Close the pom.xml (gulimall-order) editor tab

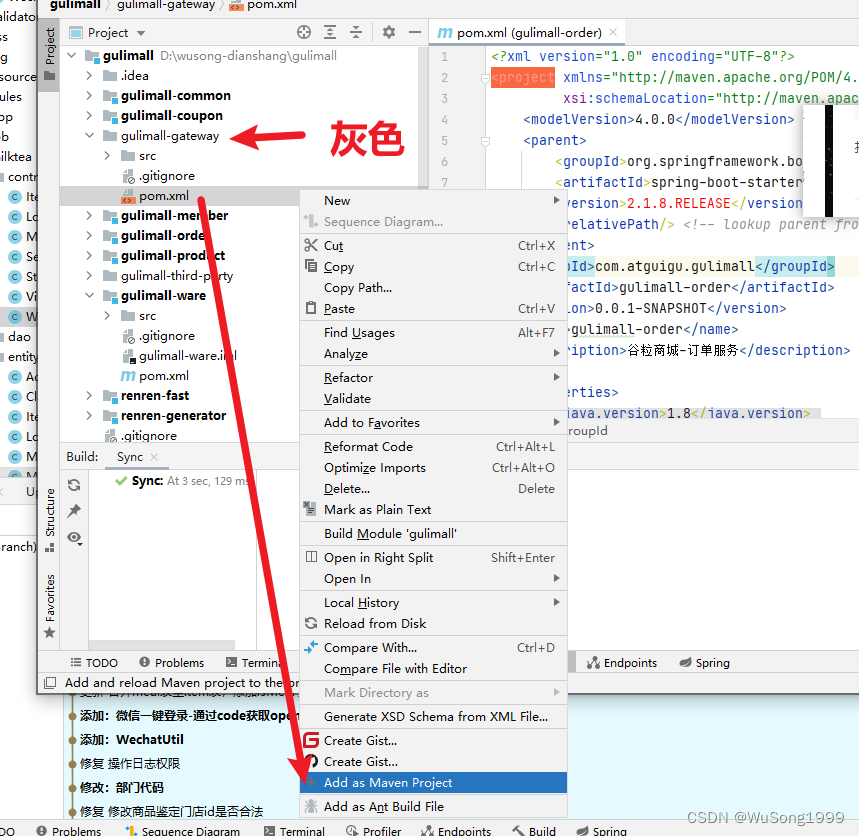pos(613,32)
